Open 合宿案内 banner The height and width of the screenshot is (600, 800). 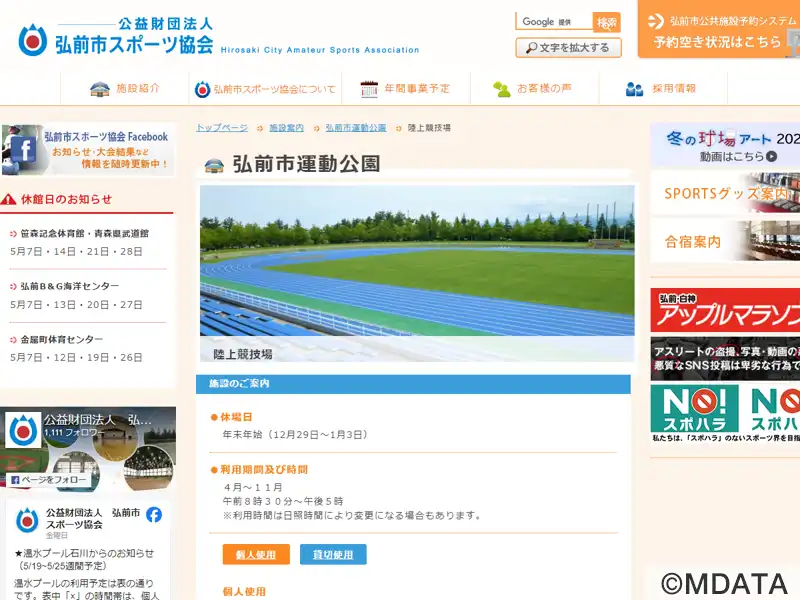pos(725,241)
